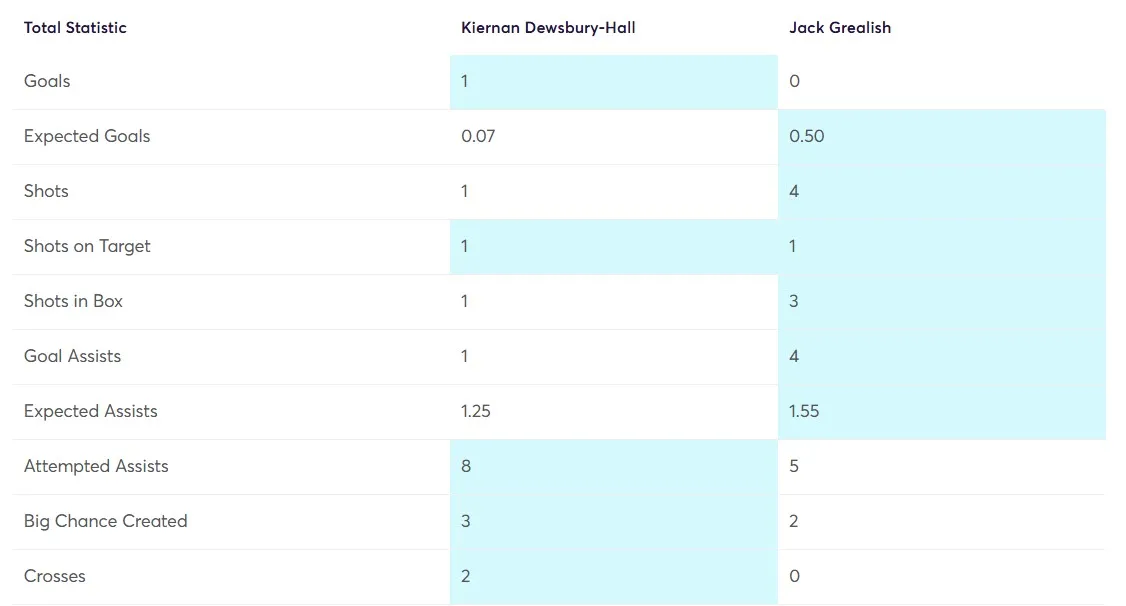Select Grealish's Crosses value 0
Screen dimensions: 1126x606
point(794,576)
